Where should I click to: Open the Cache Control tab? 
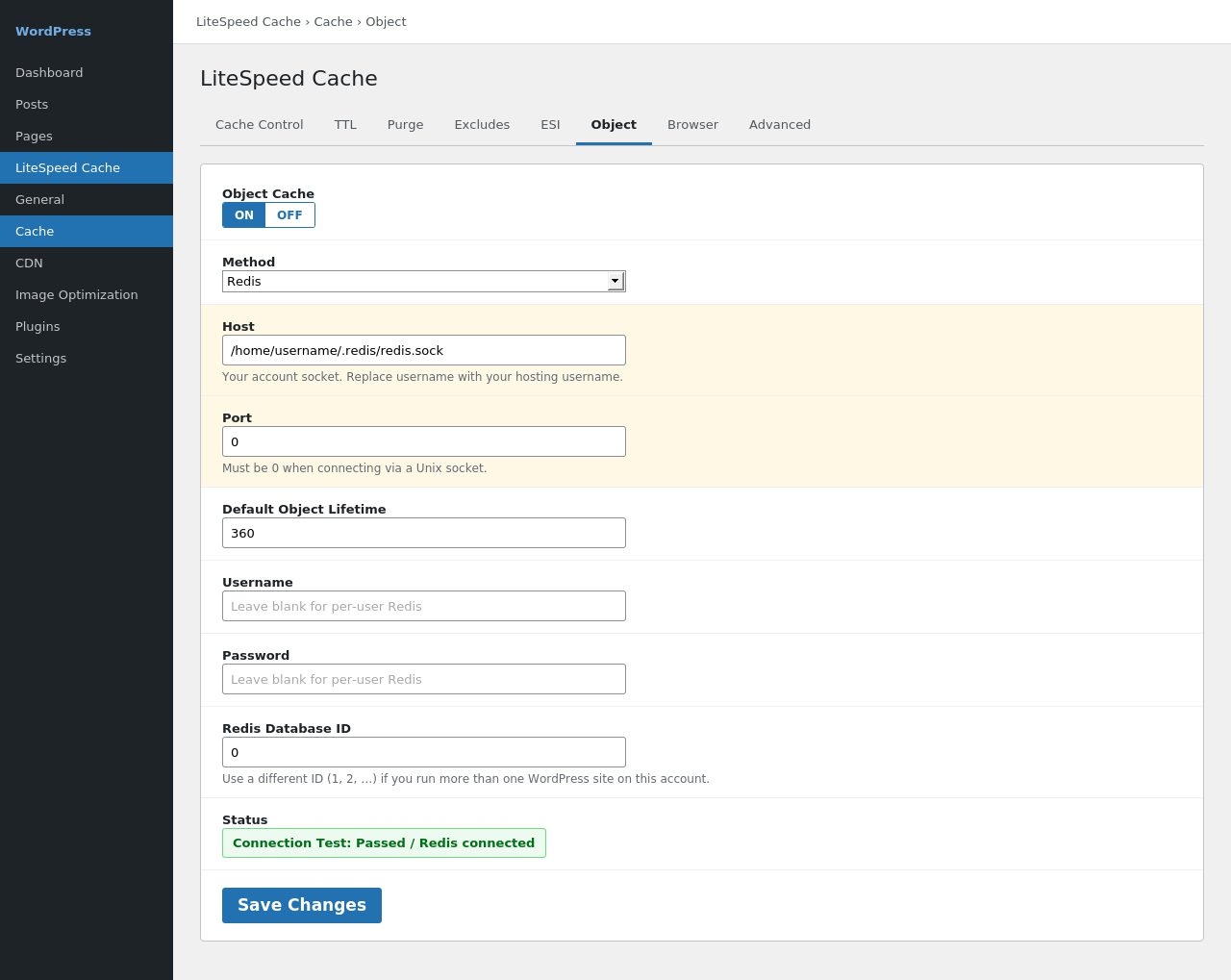tap(260, 125)
